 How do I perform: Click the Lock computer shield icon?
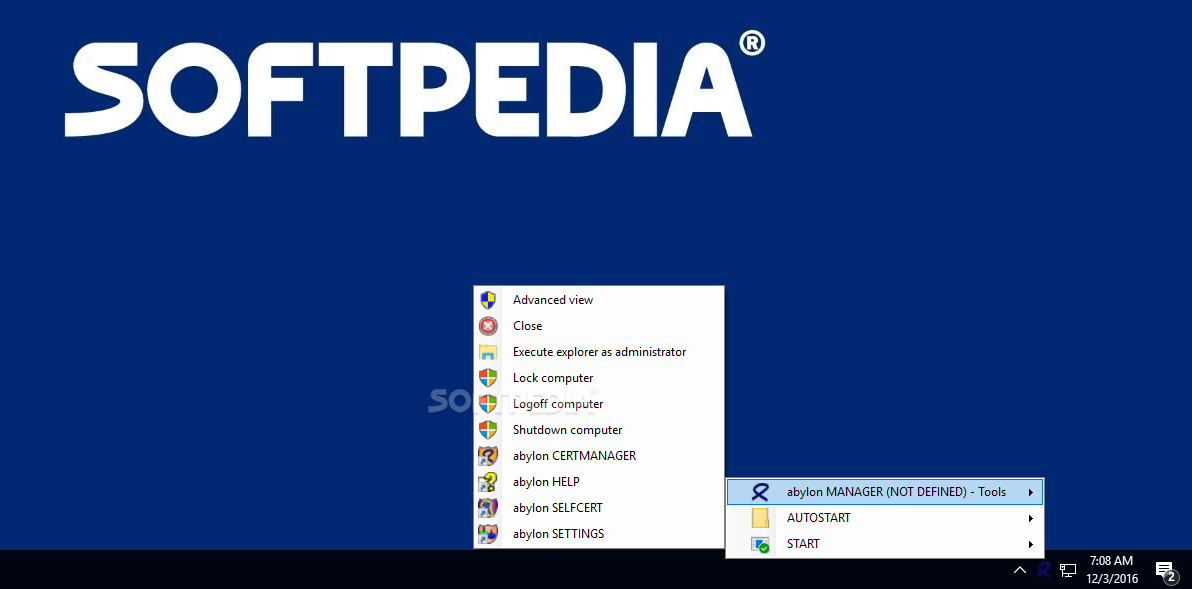point(488,378)
